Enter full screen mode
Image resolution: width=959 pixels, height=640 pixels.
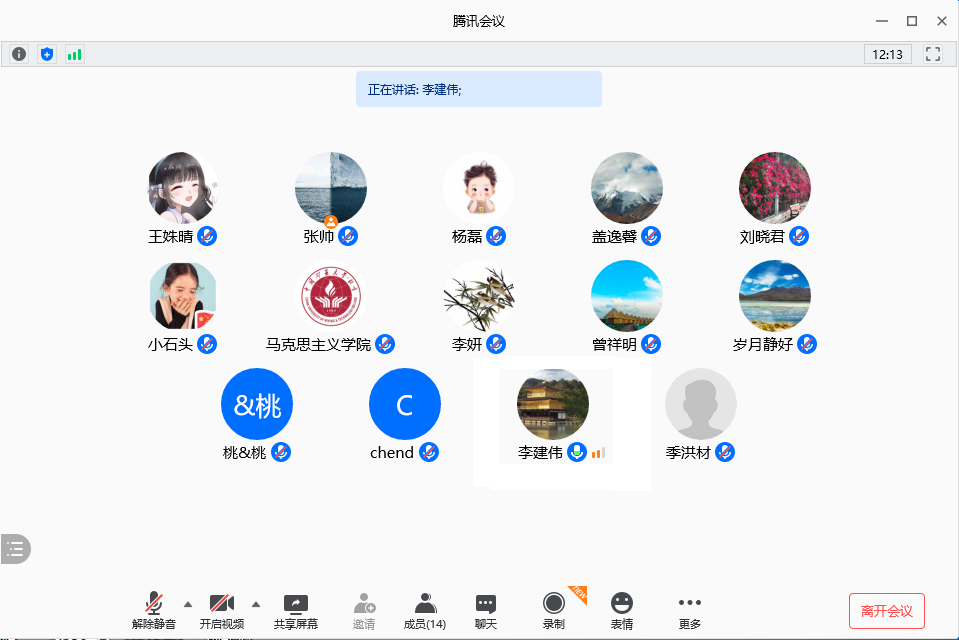point(933,54)
